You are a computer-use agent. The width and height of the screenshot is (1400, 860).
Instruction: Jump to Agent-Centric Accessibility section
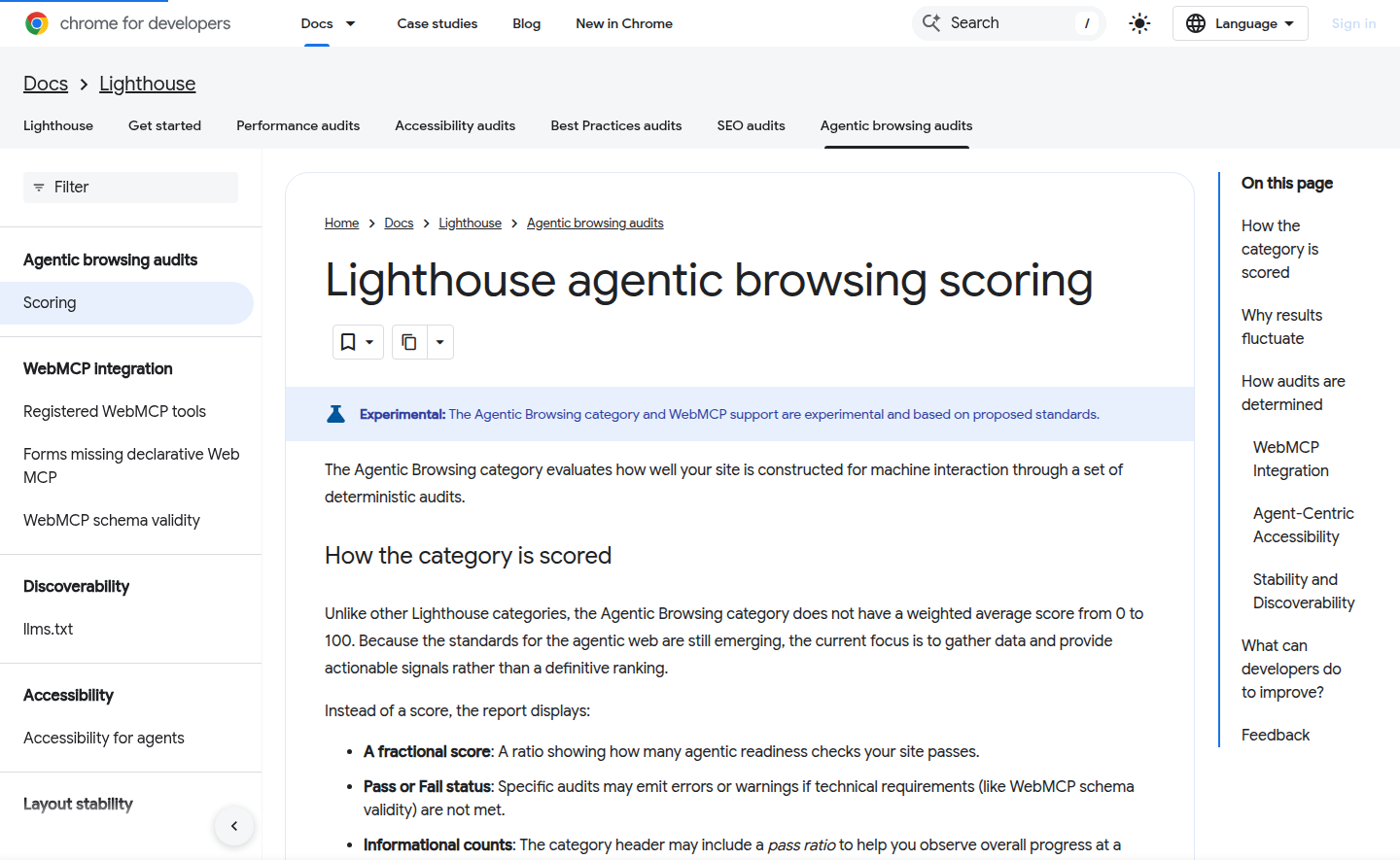(1303, 525)
